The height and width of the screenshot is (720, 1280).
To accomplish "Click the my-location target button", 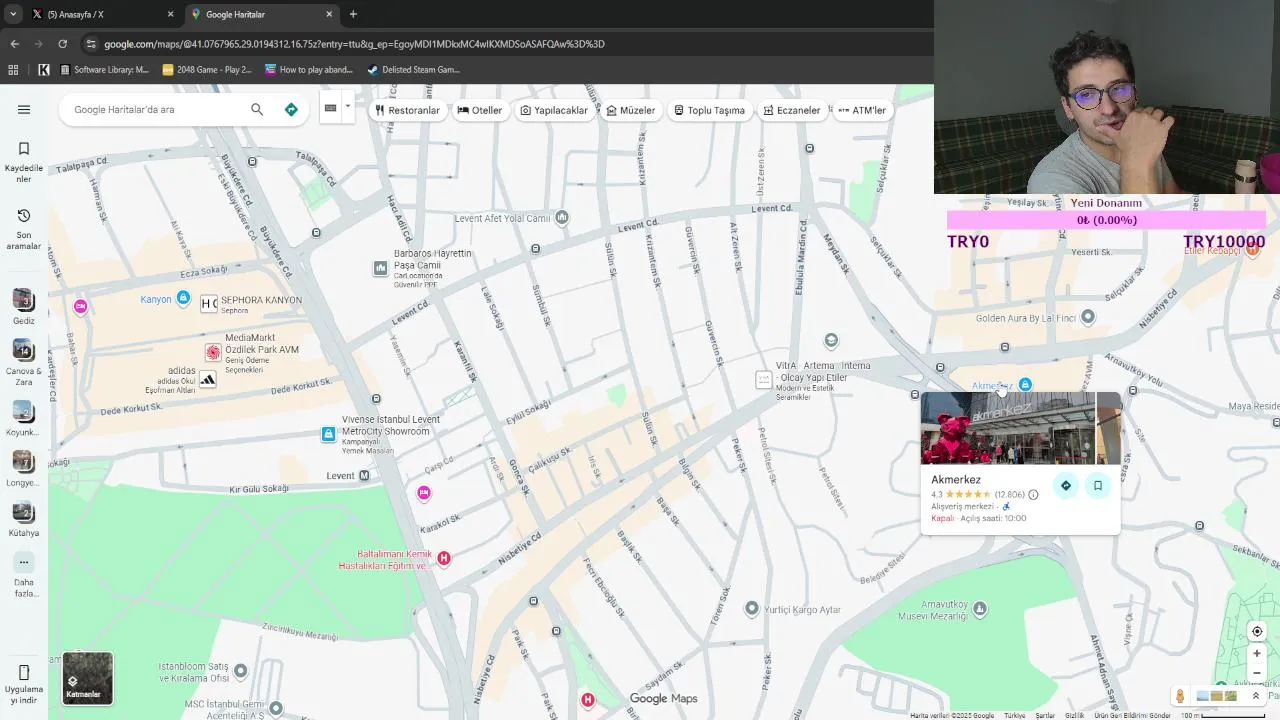I will 1257,631.
